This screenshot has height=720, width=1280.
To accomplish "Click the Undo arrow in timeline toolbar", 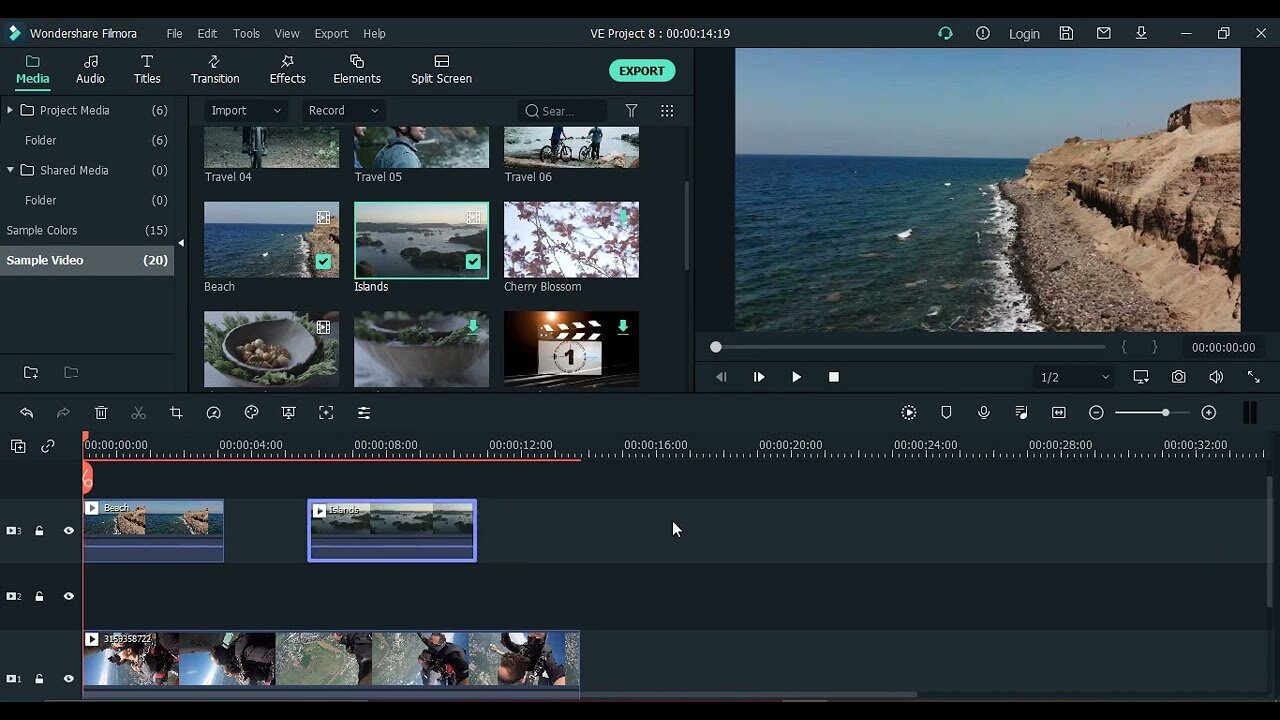I will point(27,412).
